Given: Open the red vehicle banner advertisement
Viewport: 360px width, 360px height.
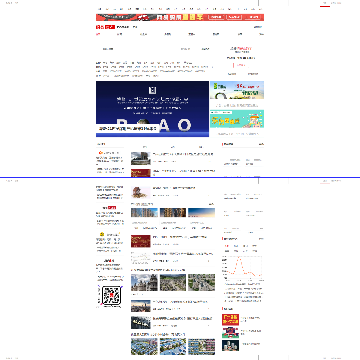Looking at the screenshot, I should coord(180,17).
